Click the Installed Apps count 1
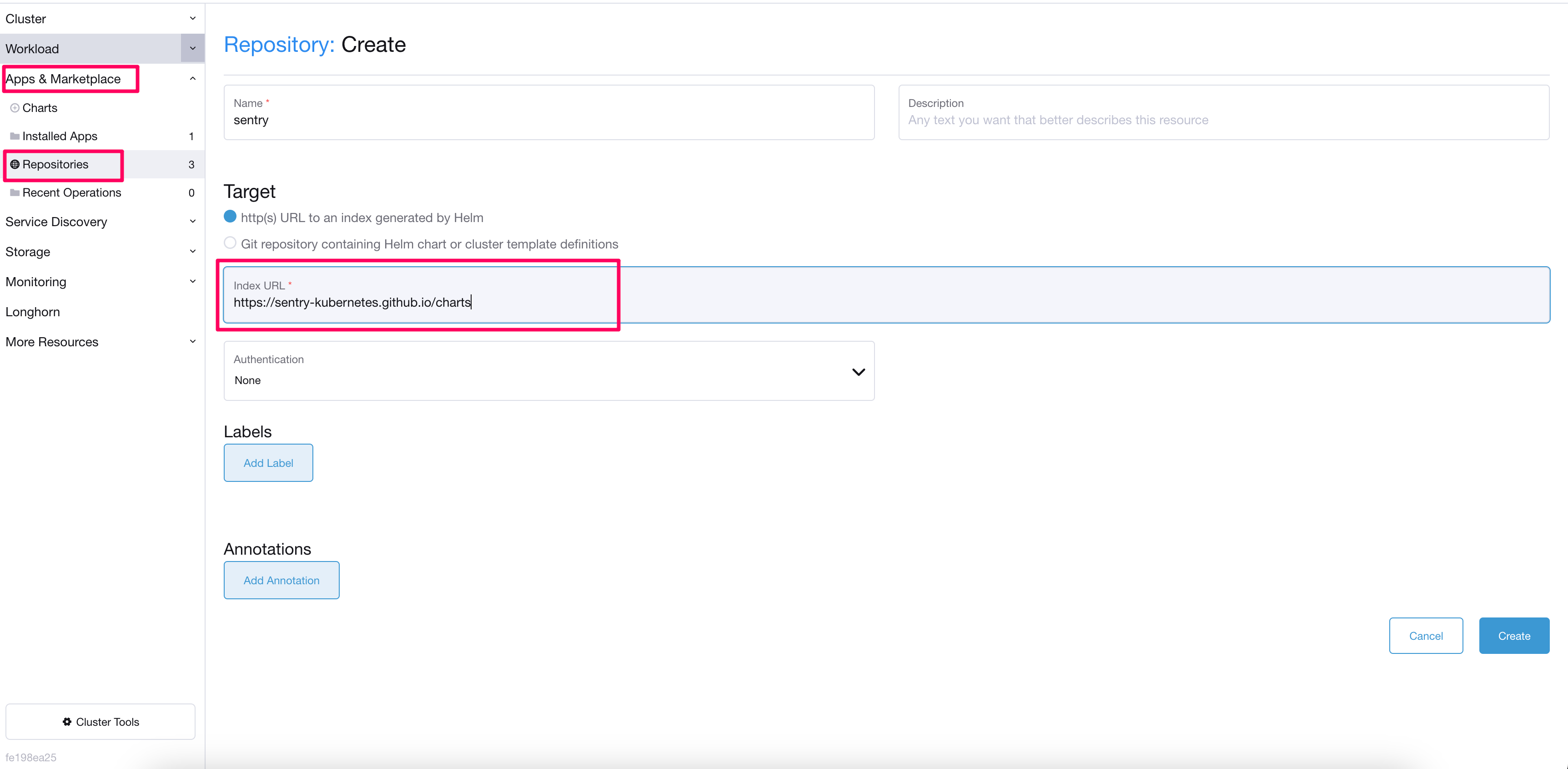The height and width of the screenshot is (769, 1568). [191, 137]
